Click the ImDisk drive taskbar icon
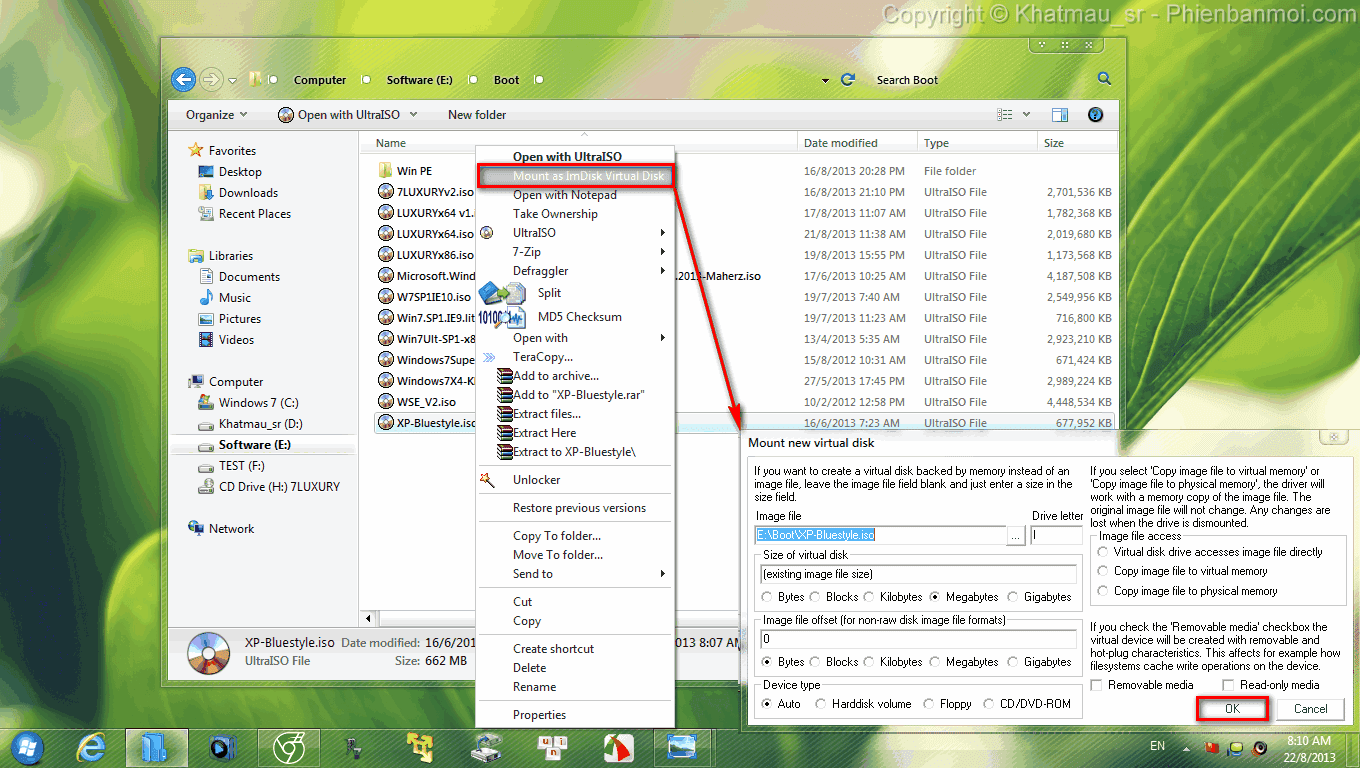1360x768 pixels. point(485,747)
